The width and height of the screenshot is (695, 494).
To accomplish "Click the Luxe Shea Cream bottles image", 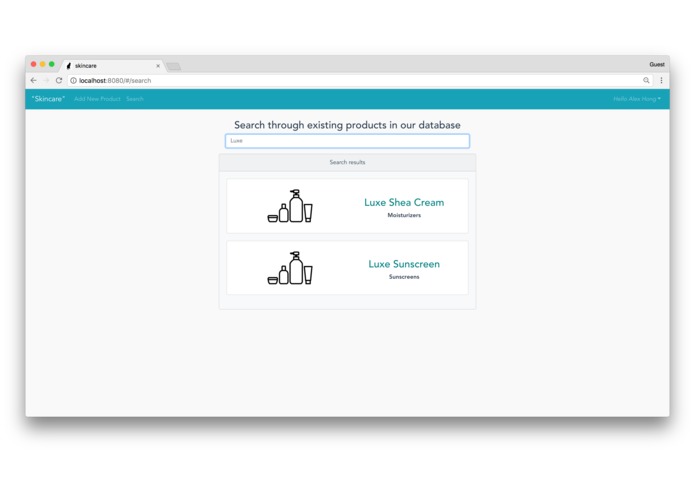I will coord(290,206).
